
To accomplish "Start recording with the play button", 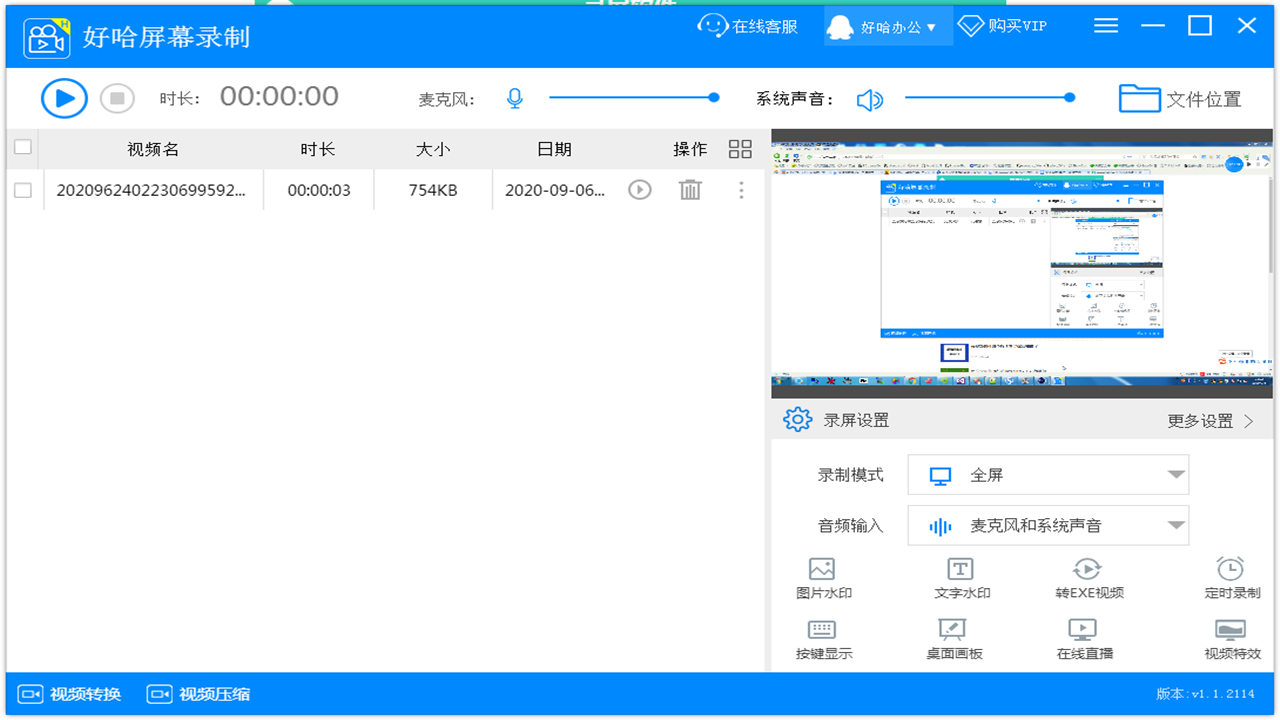I will [63, 97].
